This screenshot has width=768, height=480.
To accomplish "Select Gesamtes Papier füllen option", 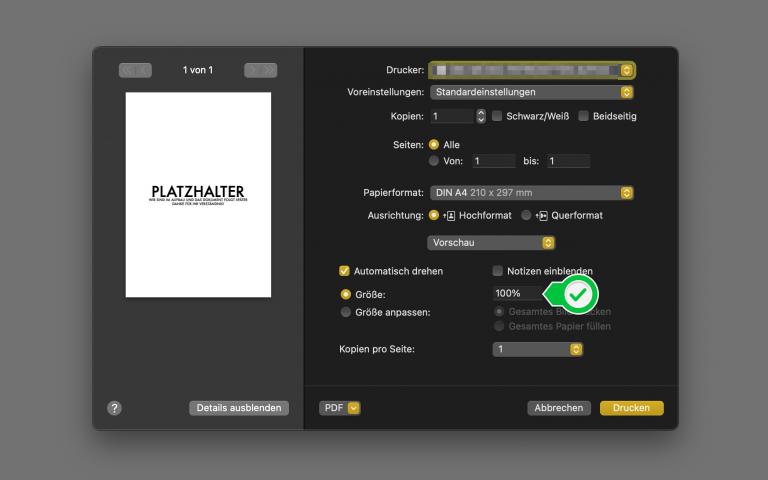I will click(499, 326).
